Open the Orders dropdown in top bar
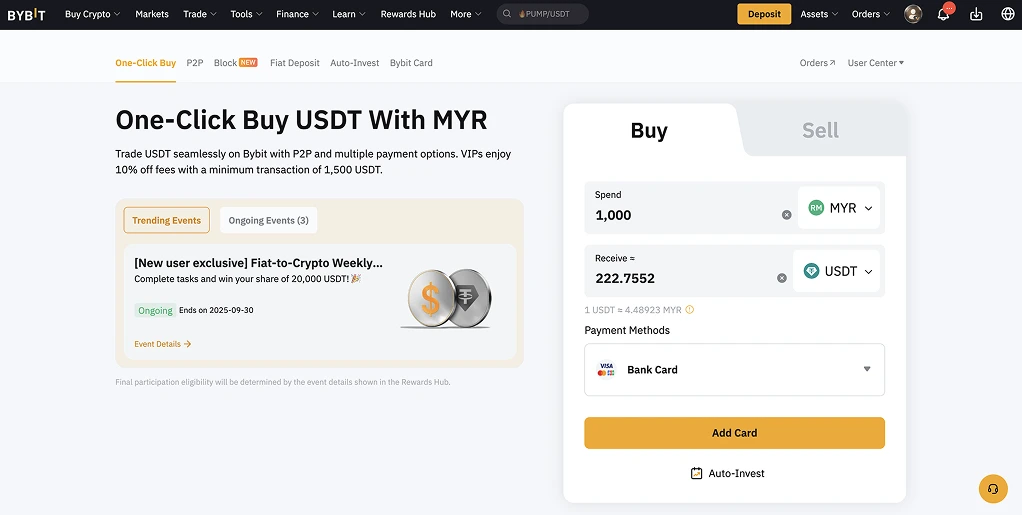The width and height of the screenshot is (1022, 515). [870, 14]
